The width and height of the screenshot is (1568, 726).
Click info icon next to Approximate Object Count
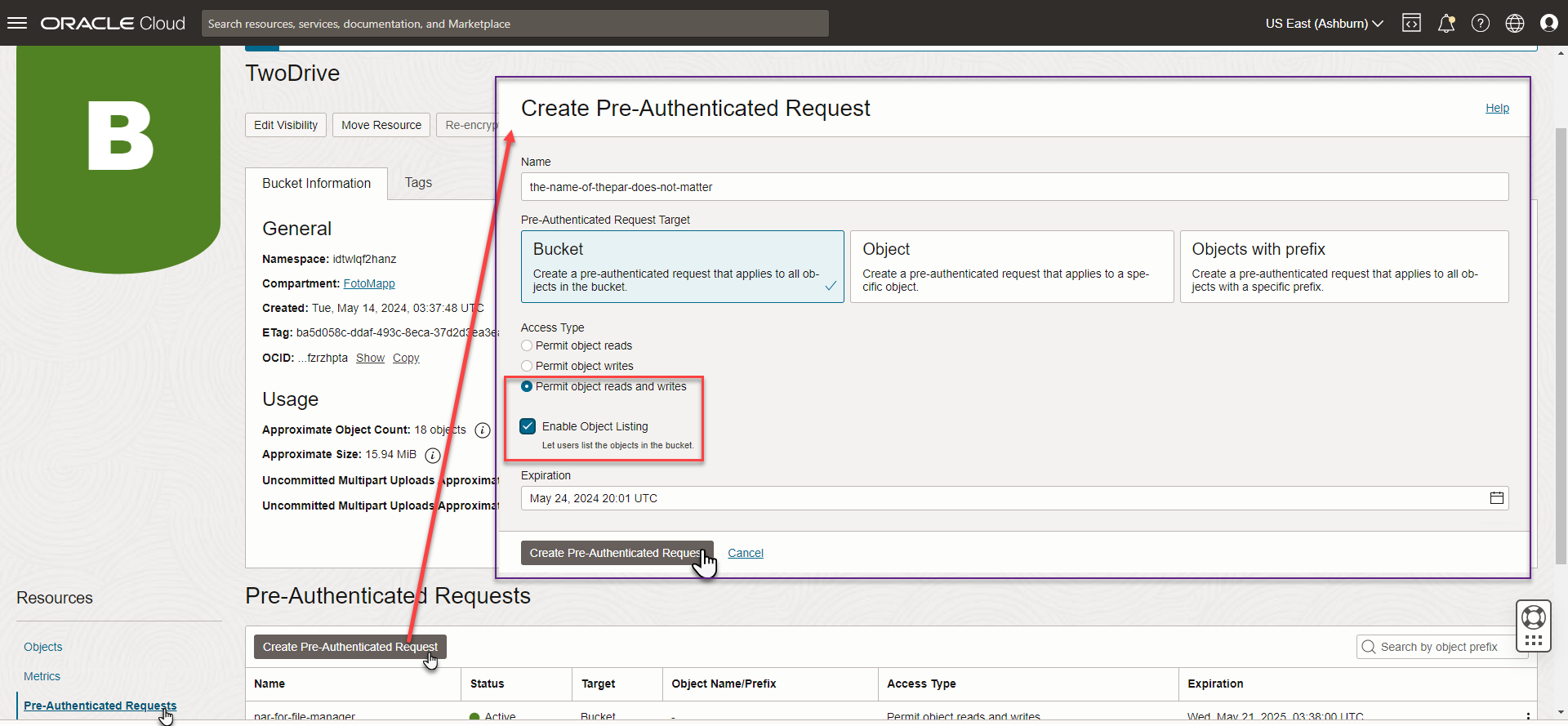pyautogui.click(x=483, y=430)
